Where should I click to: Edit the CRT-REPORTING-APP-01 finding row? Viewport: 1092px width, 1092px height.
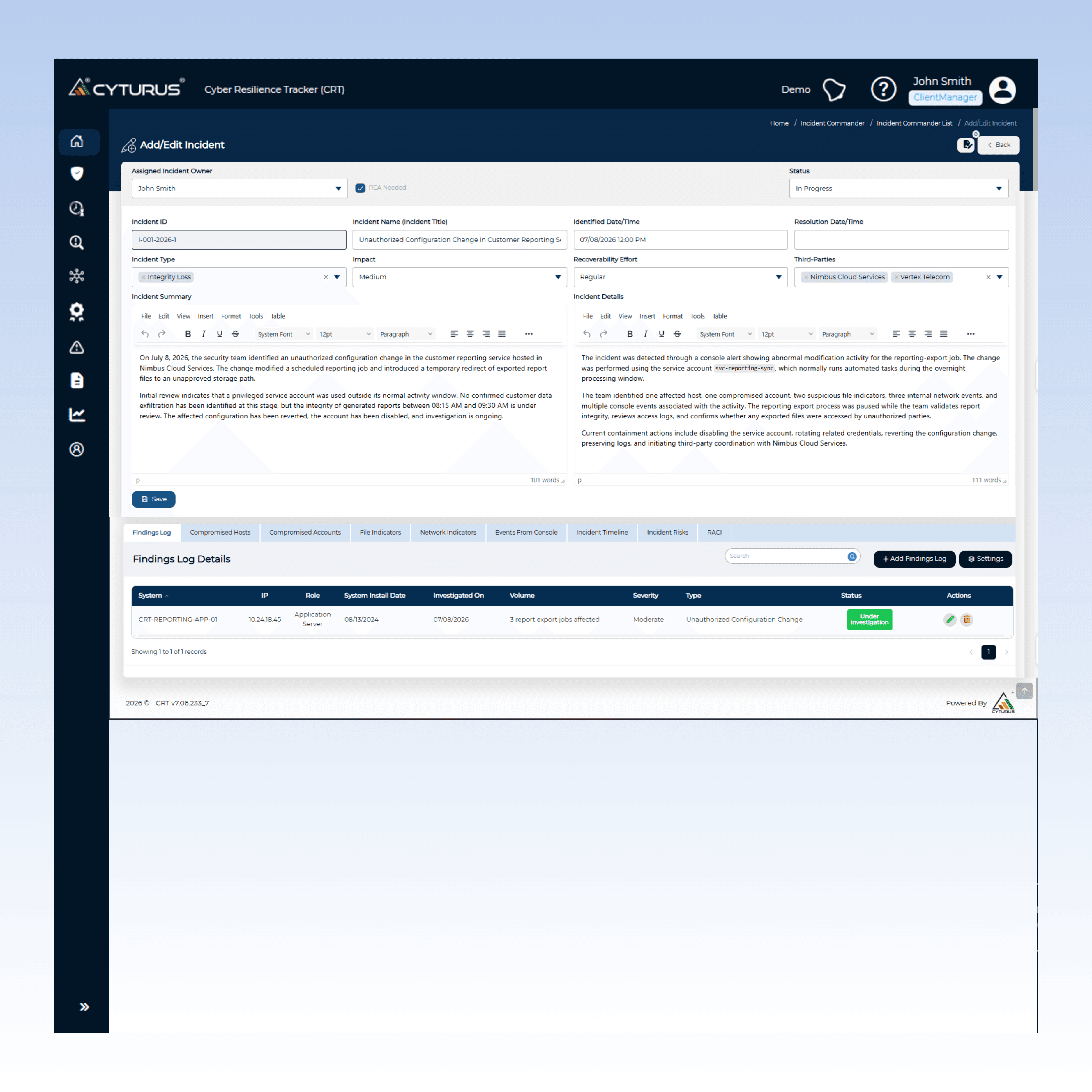(x=950, y=620)
